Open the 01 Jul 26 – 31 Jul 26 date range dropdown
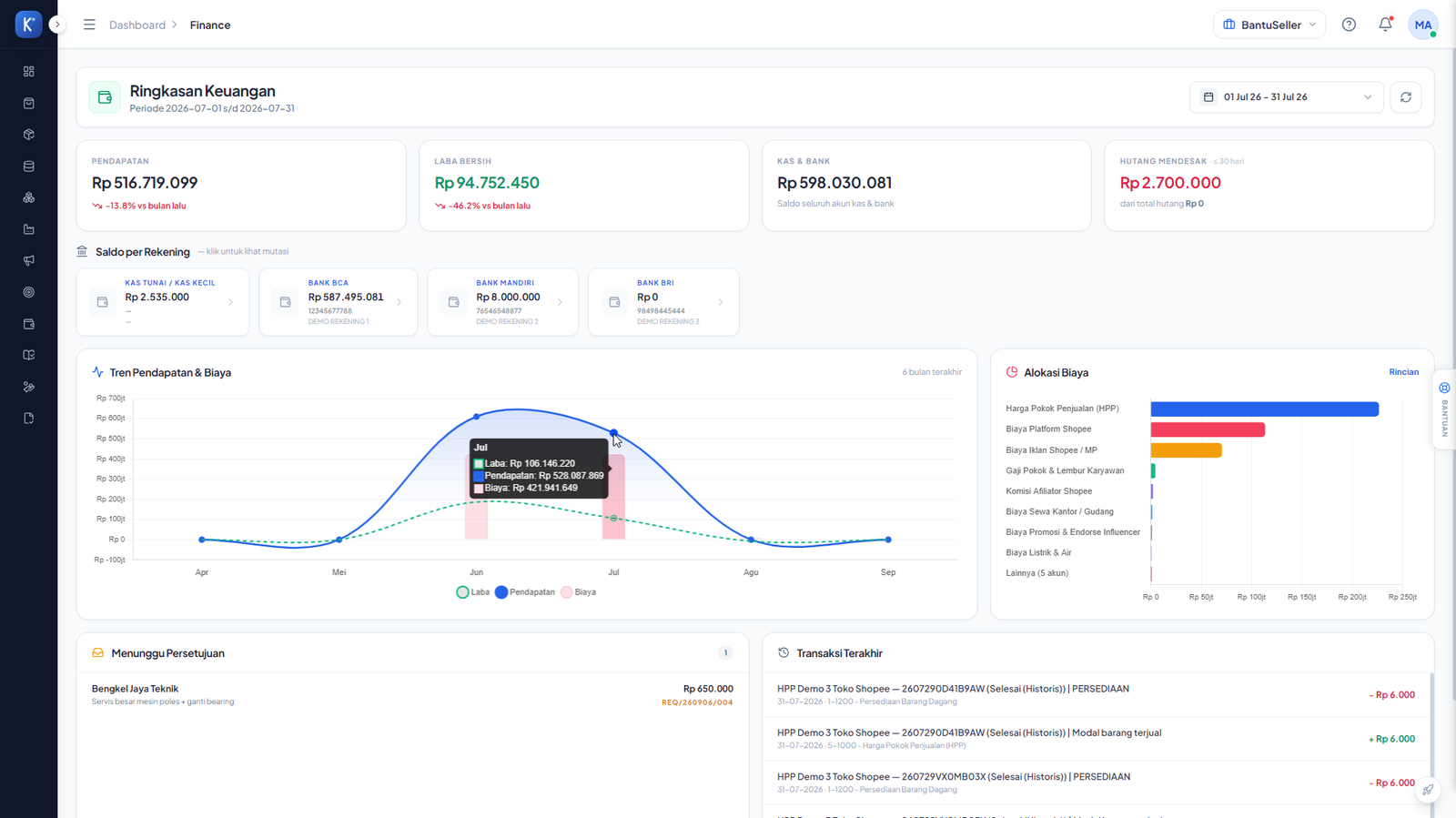The width and height of the screenshot is (1456, 818). click(x=1286, y=97)
